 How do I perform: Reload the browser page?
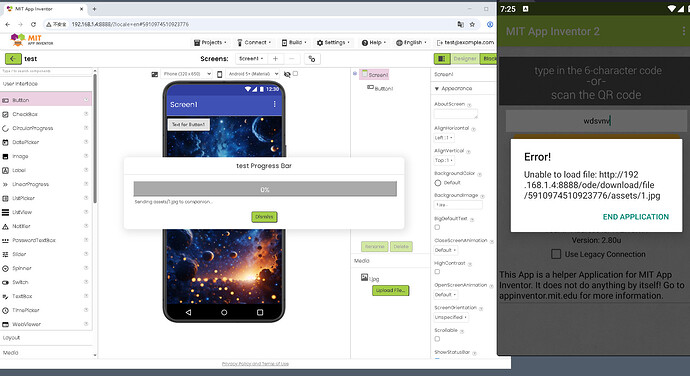33,24
